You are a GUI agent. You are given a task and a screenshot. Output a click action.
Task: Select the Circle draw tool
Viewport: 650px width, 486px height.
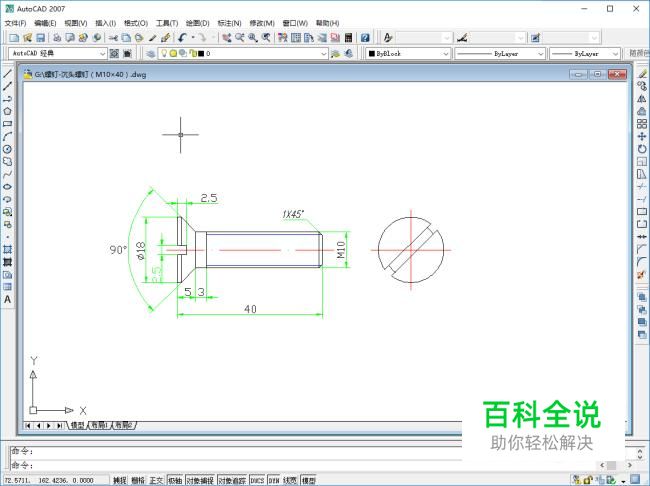pos(7,149)
